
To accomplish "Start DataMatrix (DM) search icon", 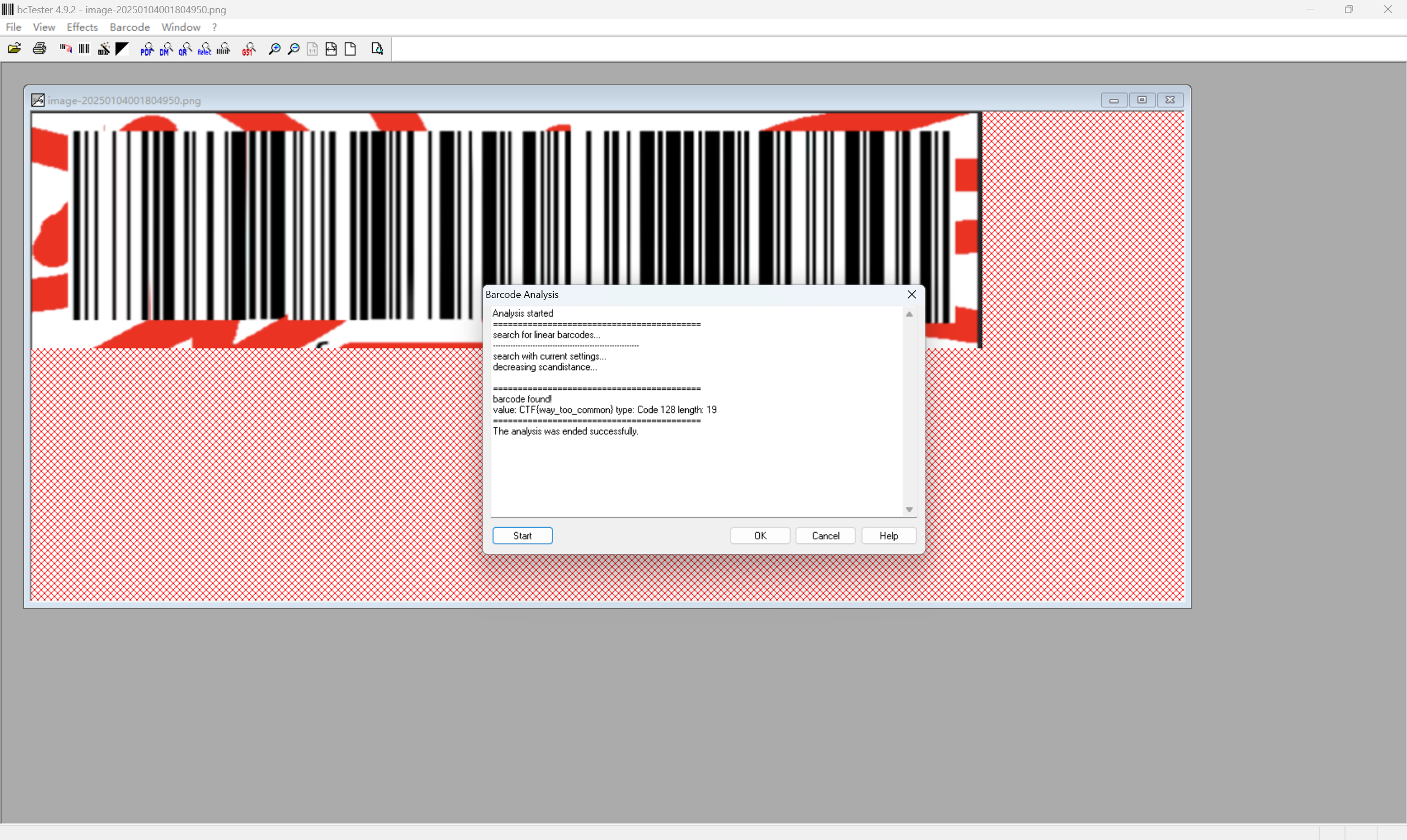I will pos(166,49).
